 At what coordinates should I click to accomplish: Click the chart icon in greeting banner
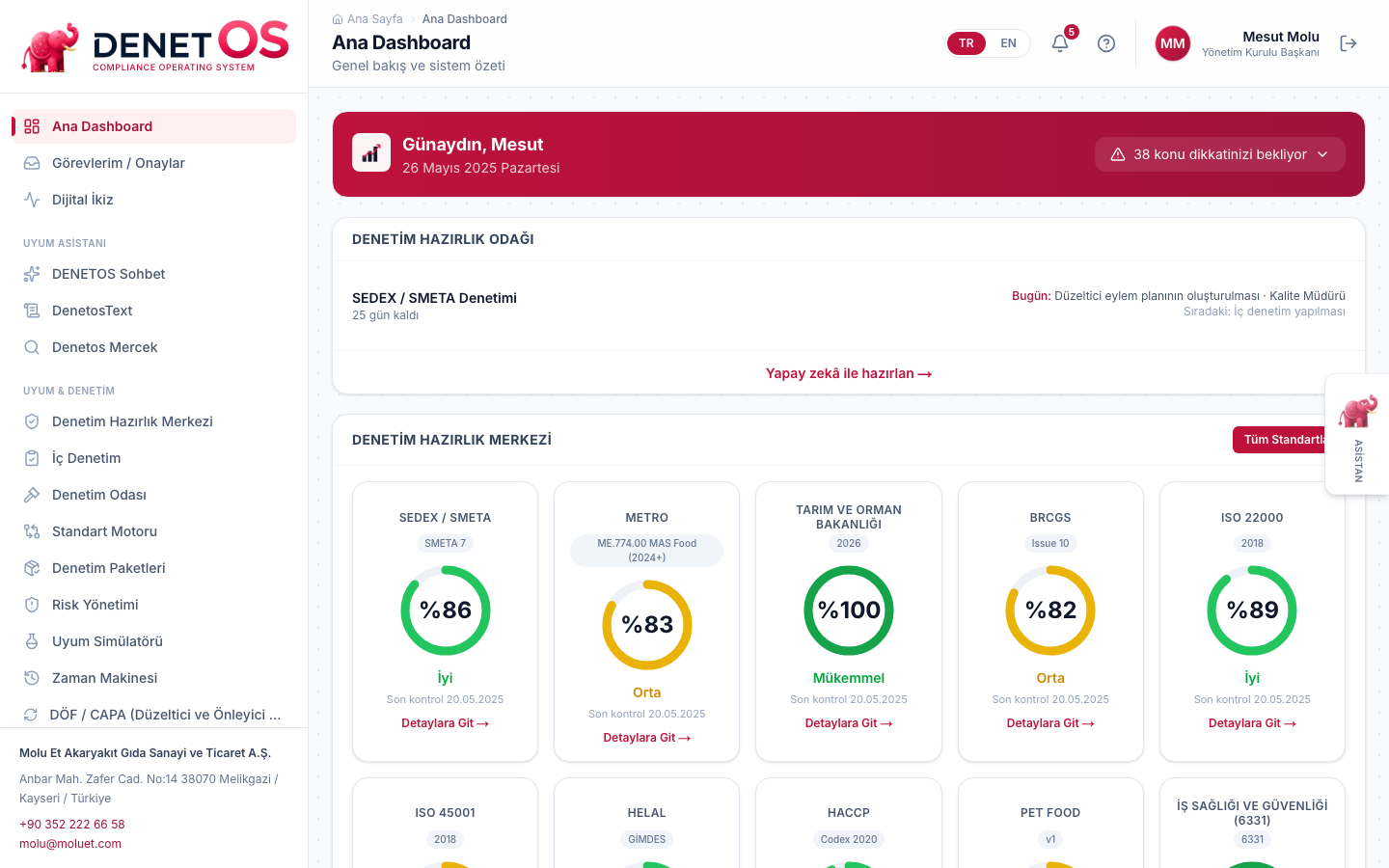point(371,152)
